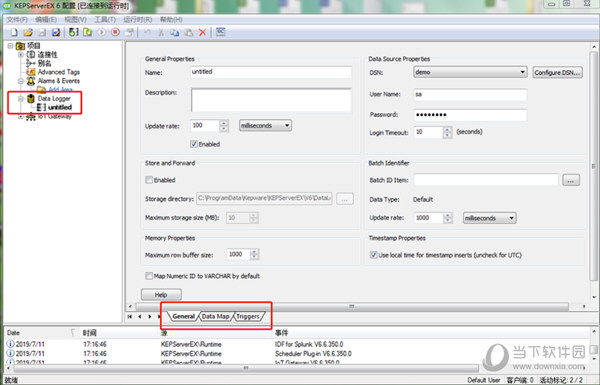Click the Description text box

(271, 100)
